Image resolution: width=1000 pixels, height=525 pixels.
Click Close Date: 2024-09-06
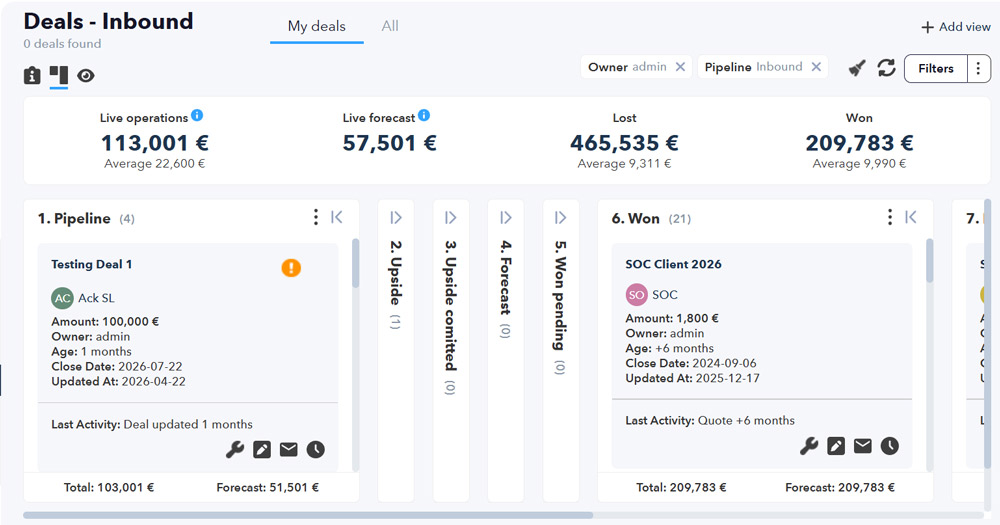coord(691,363)
